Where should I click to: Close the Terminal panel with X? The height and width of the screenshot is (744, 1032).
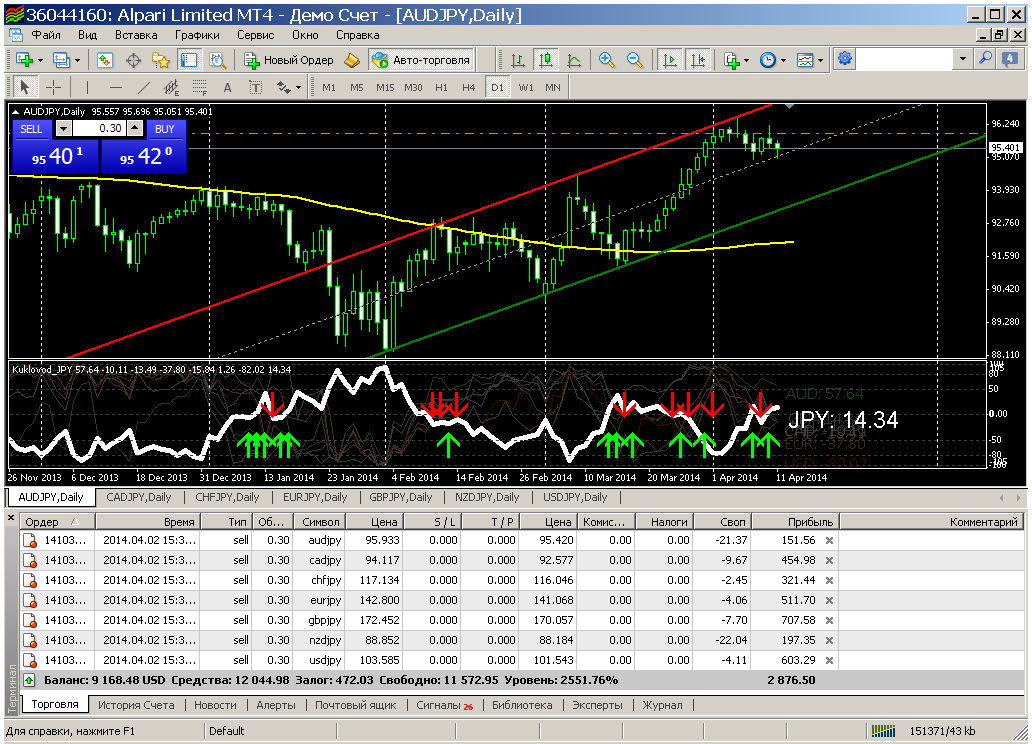coord(11,518)
